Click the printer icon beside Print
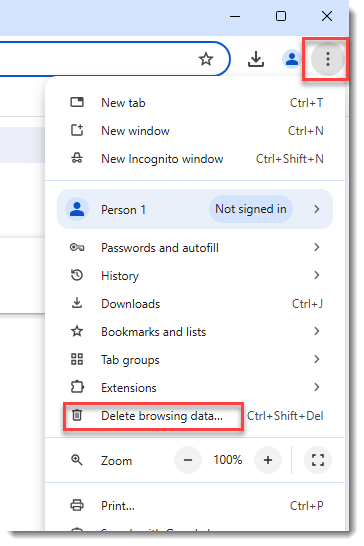364x546 pixels. (x=77, y=505)
